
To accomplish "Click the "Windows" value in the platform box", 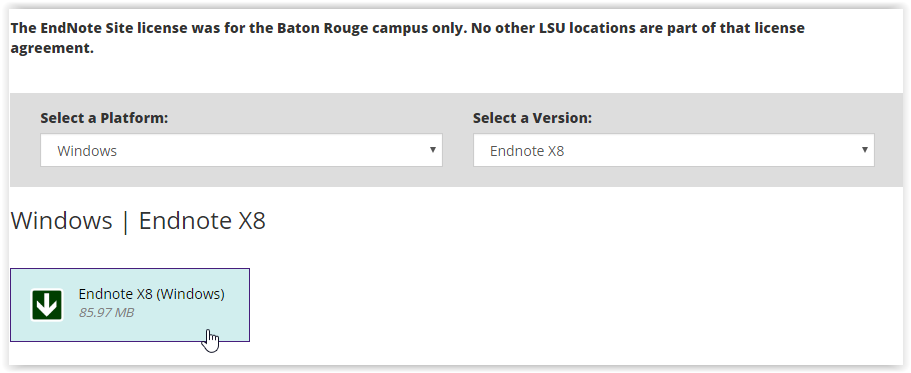I will (x=87, y=151).
